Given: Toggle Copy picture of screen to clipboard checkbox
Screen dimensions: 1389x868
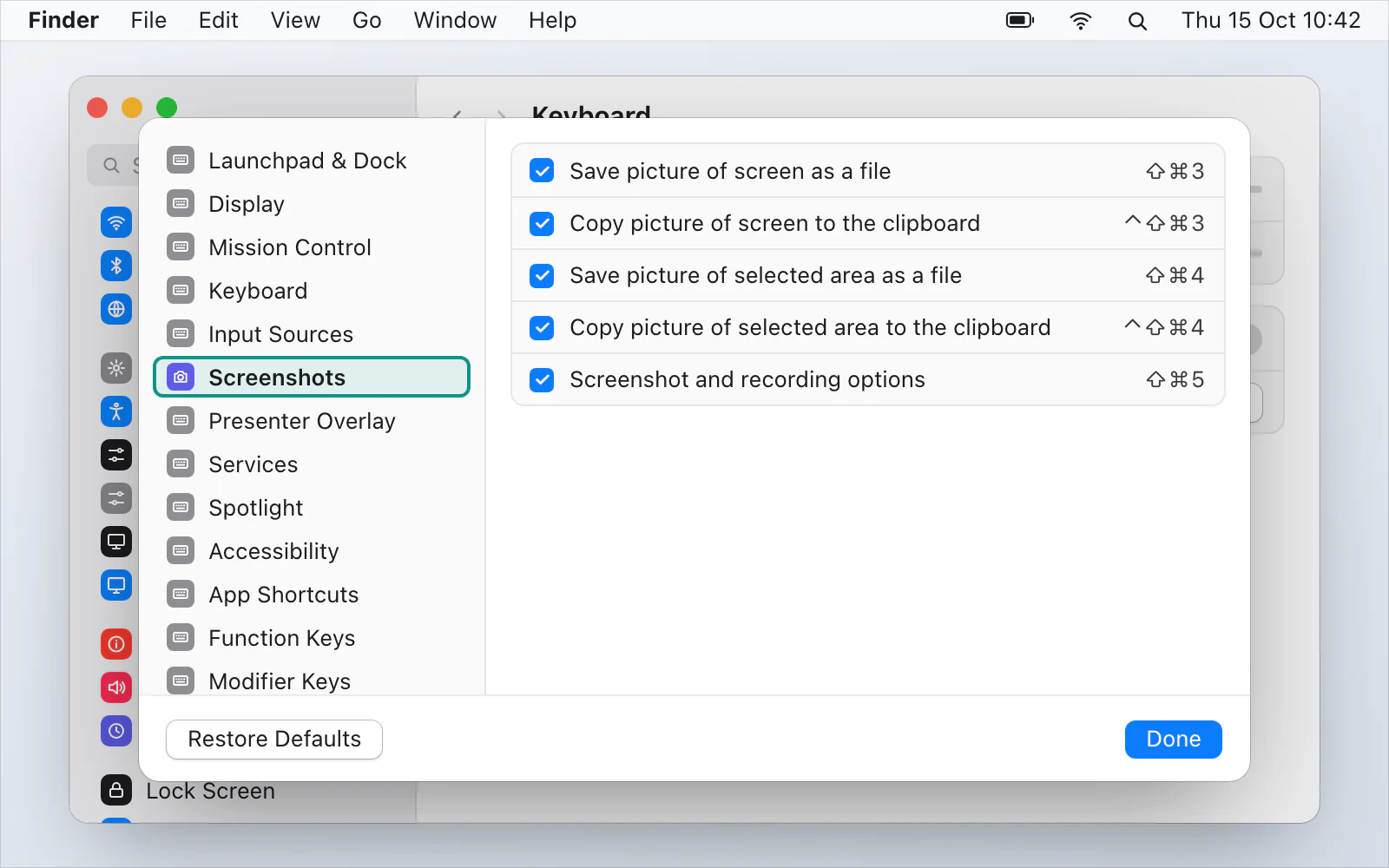Looking at the screenshot, I should [542, 223].
